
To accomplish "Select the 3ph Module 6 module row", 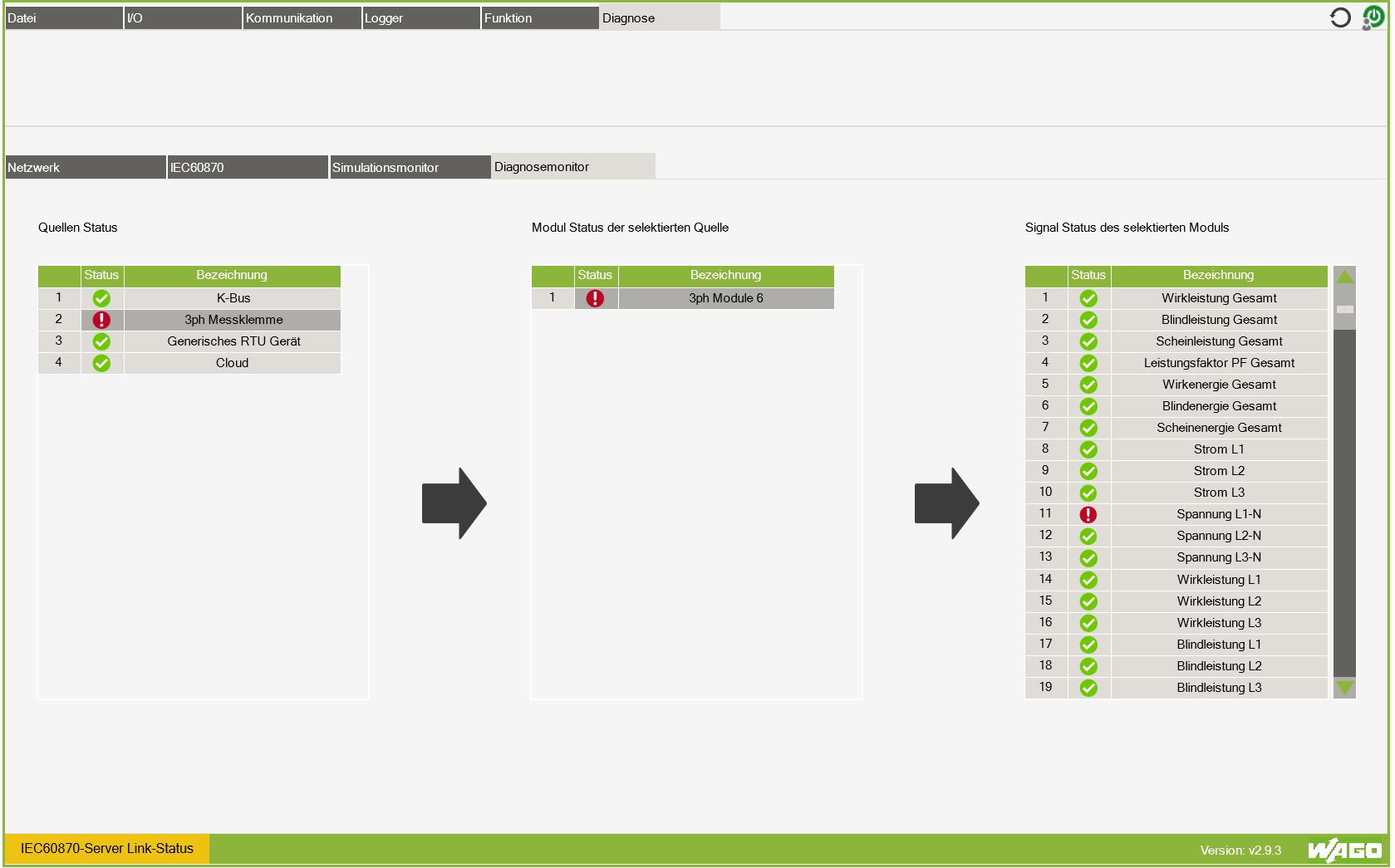I will click(x=683, y=298).
